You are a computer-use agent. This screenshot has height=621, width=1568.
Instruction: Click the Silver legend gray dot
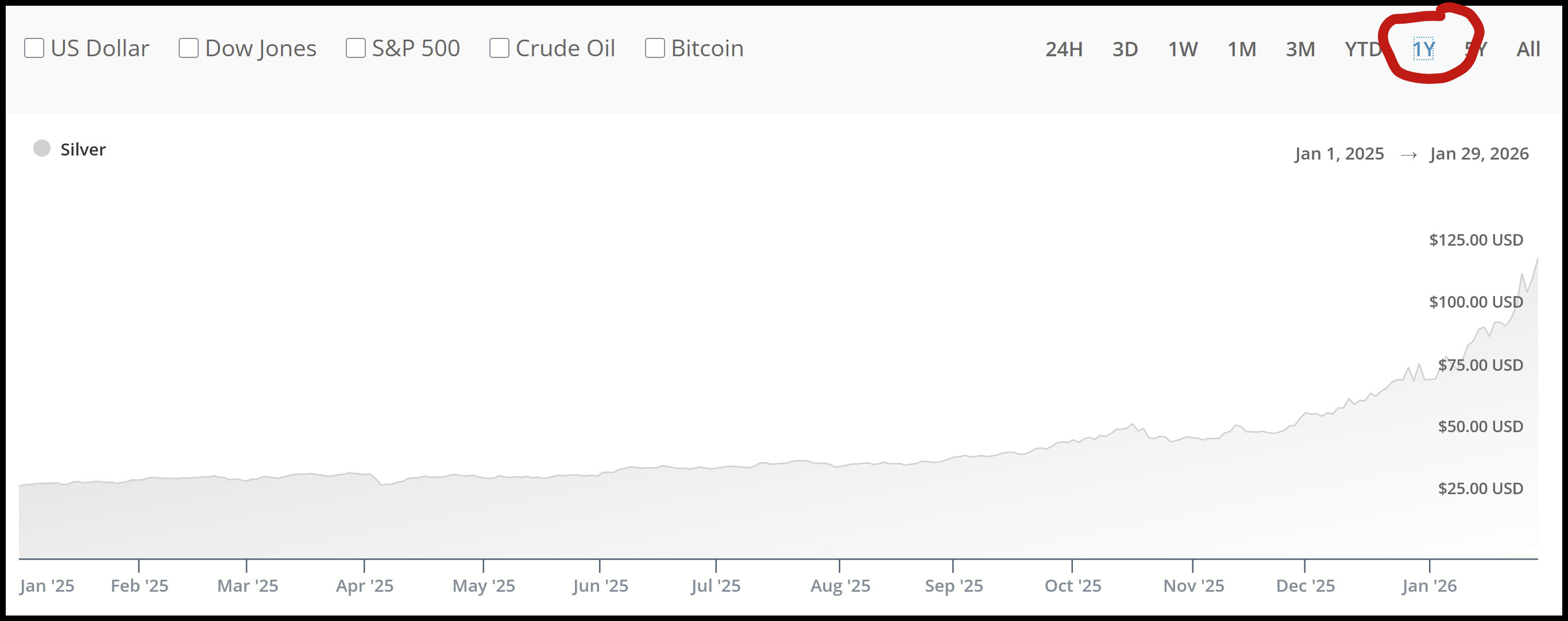(42, 149)
